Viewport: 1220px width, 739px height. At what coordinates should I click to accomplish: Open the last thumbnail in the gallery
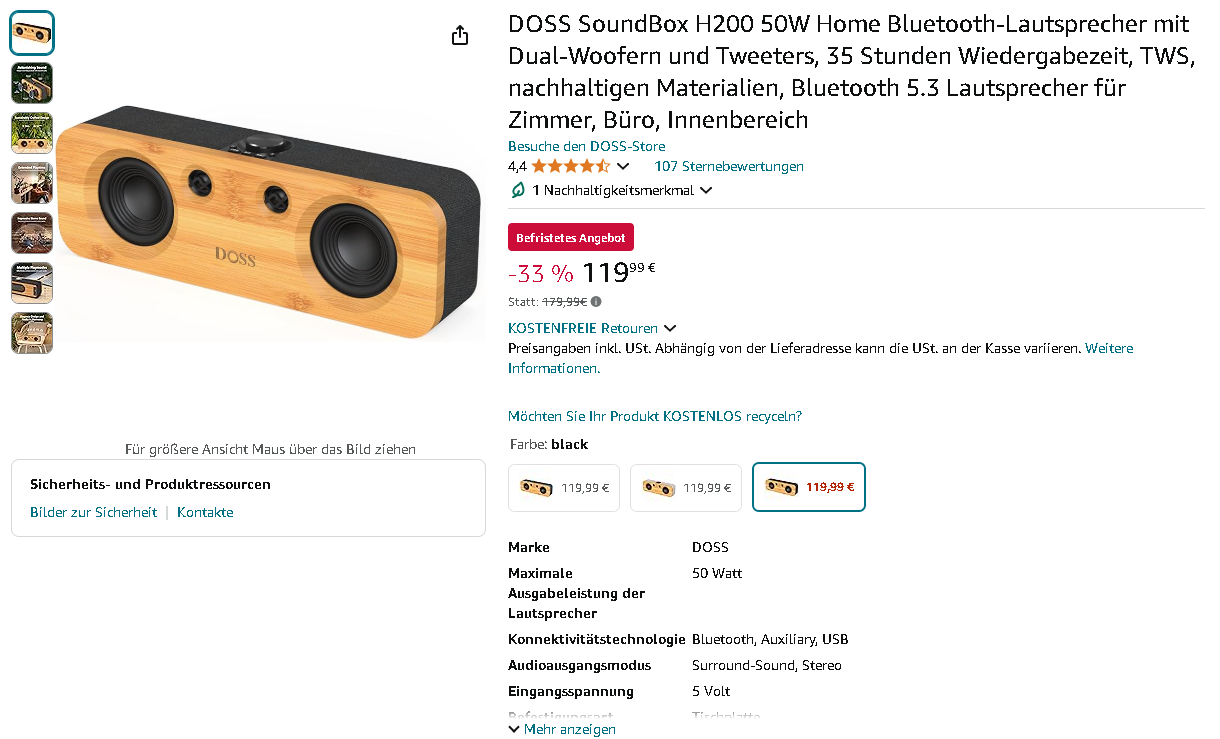point(32,333)
